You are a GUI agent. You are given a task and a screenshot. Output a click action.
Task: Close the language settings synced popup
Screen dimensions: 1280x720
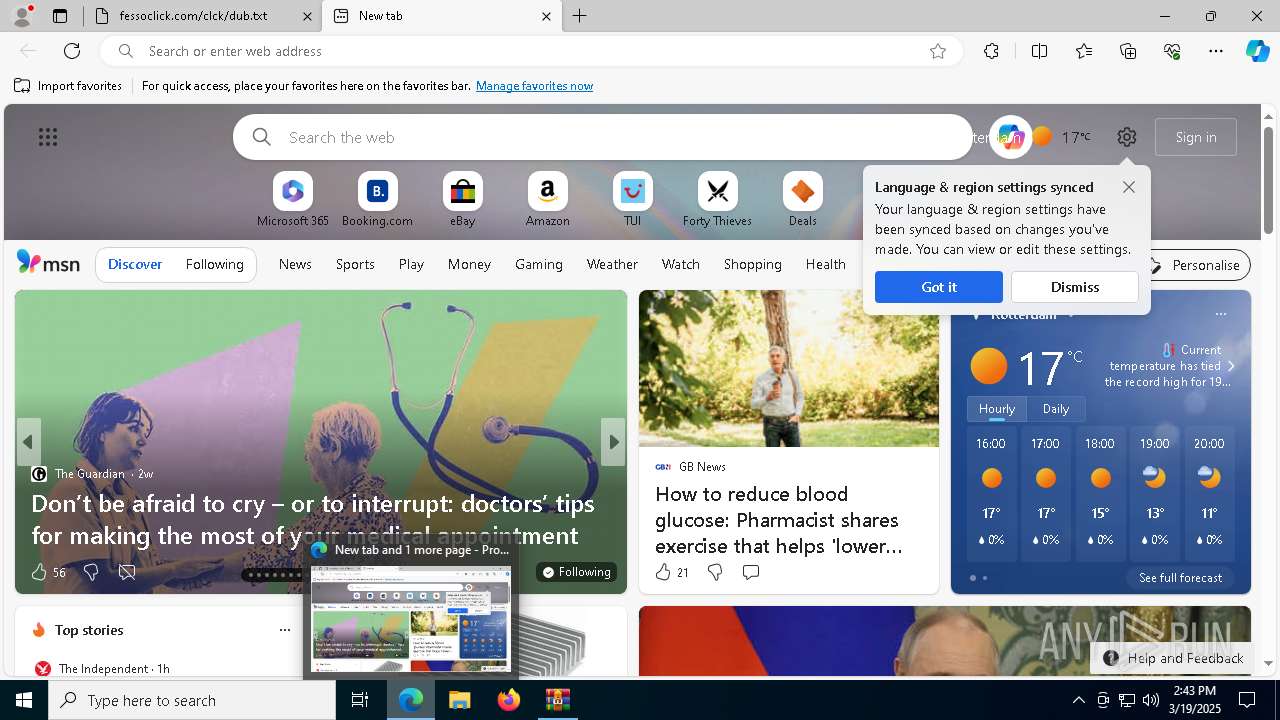[1129, 187]
